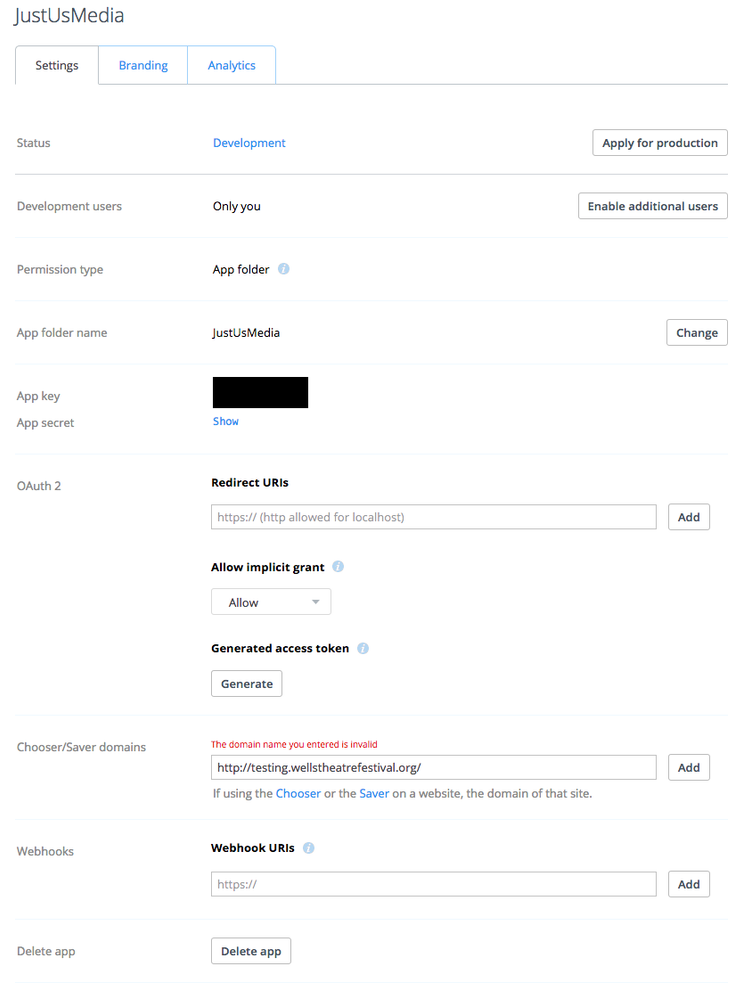Add a new webhook URI
751x999 pixels.
click(x=688, y=884)
